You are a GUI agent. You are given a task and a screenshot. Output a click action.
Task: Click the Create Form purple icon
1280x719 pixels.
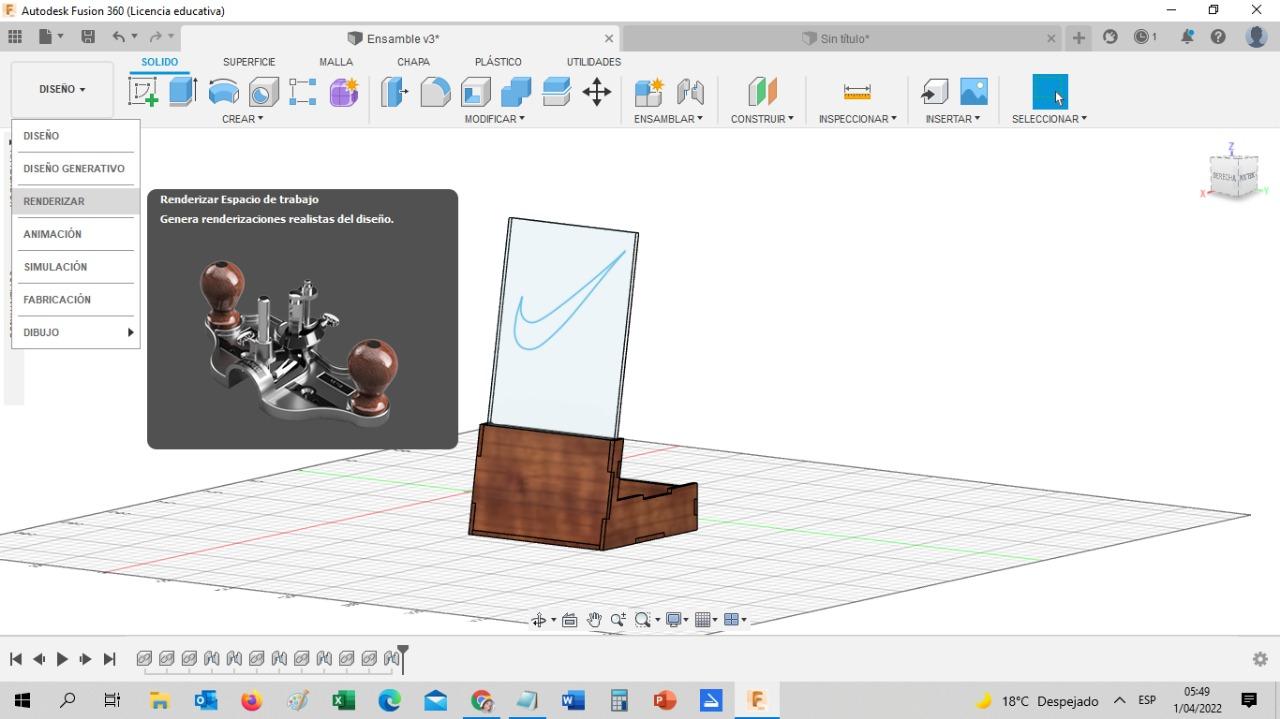click(344, 92)
